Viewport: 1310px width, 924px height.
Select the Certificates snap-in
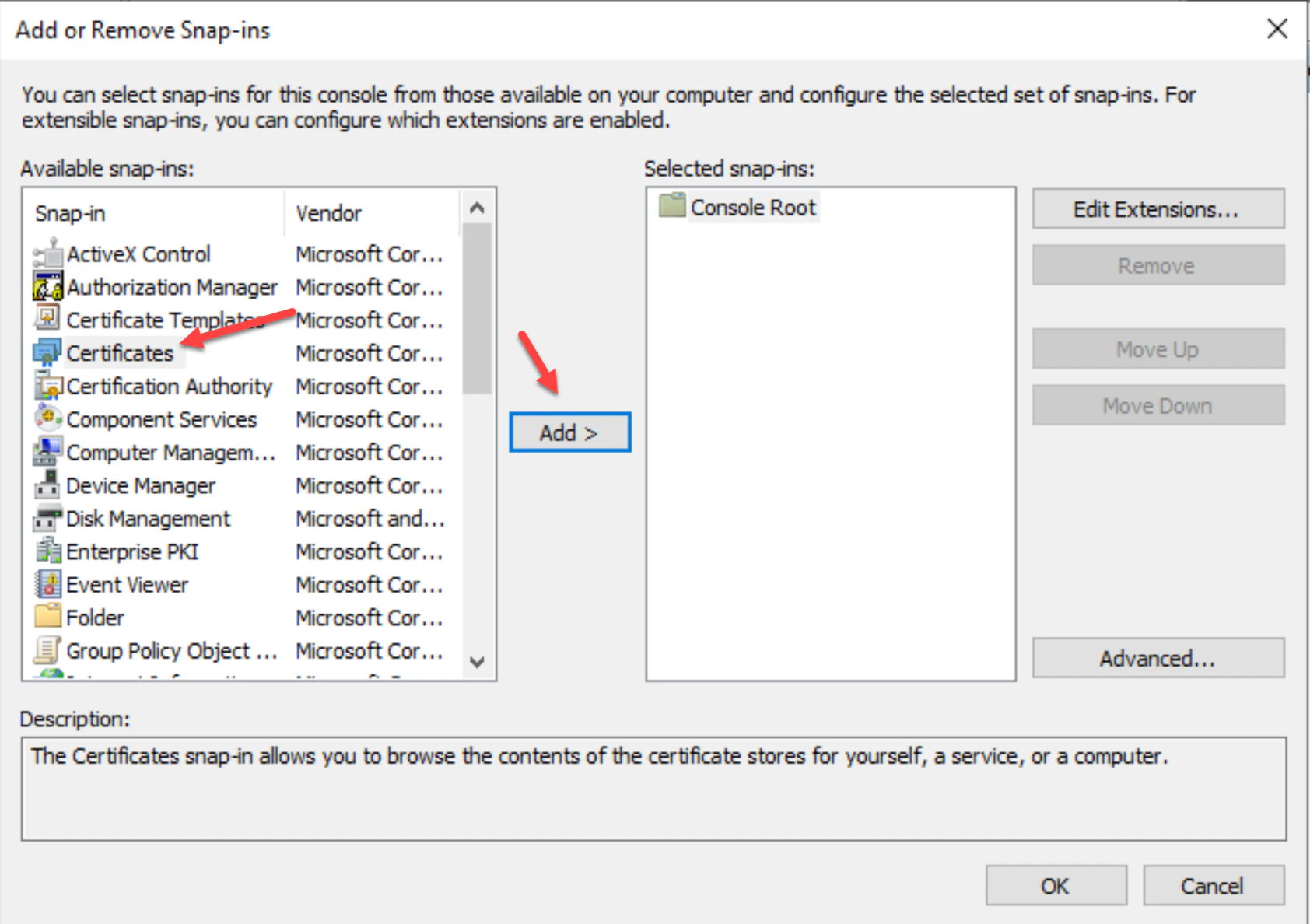(x=120, y=353)
